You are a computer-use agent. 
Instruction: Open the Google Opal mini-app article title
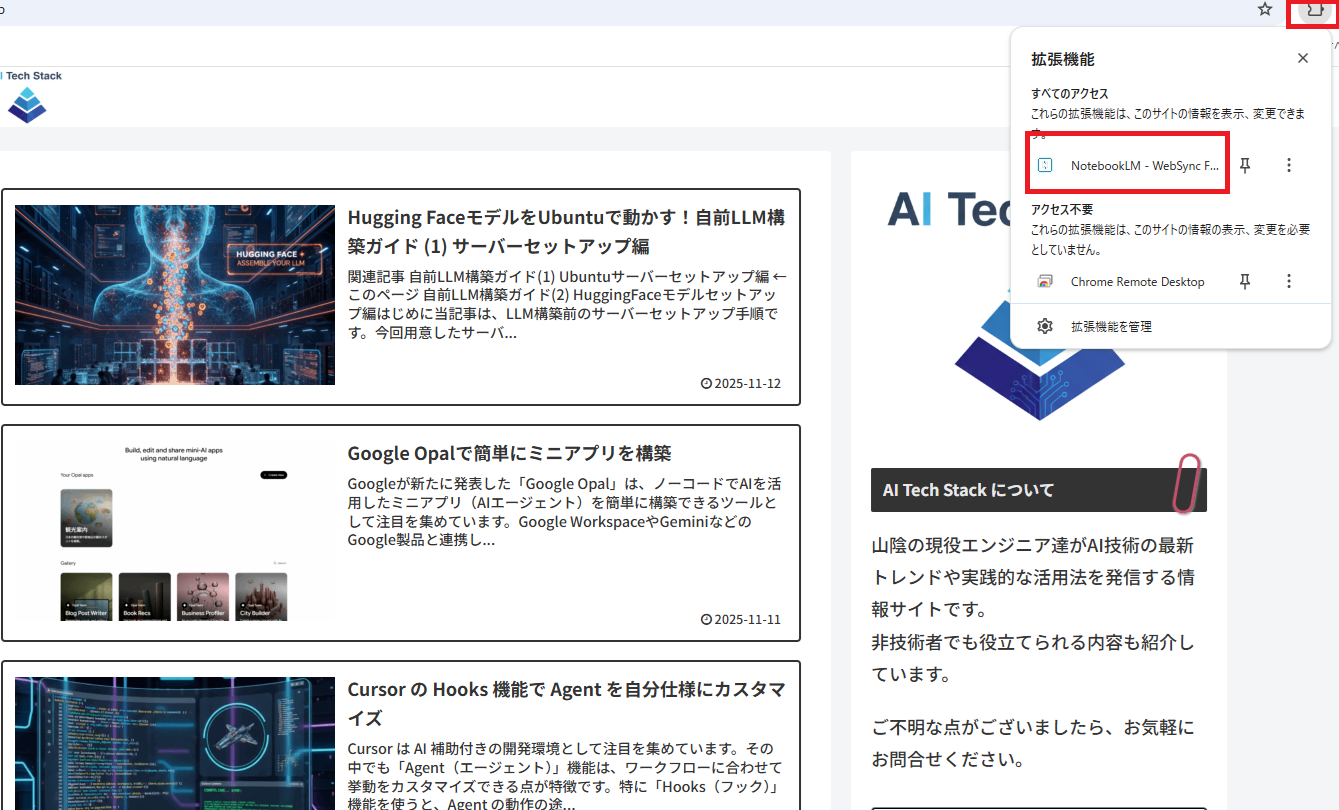coord(509,453)
